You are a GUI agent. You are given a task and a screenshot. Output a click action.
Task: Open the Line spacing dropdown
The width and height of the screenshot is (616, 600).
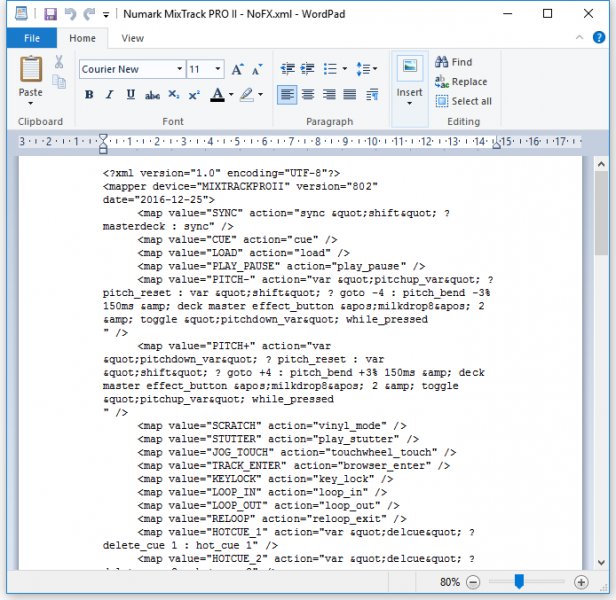[x=367, y=69]
